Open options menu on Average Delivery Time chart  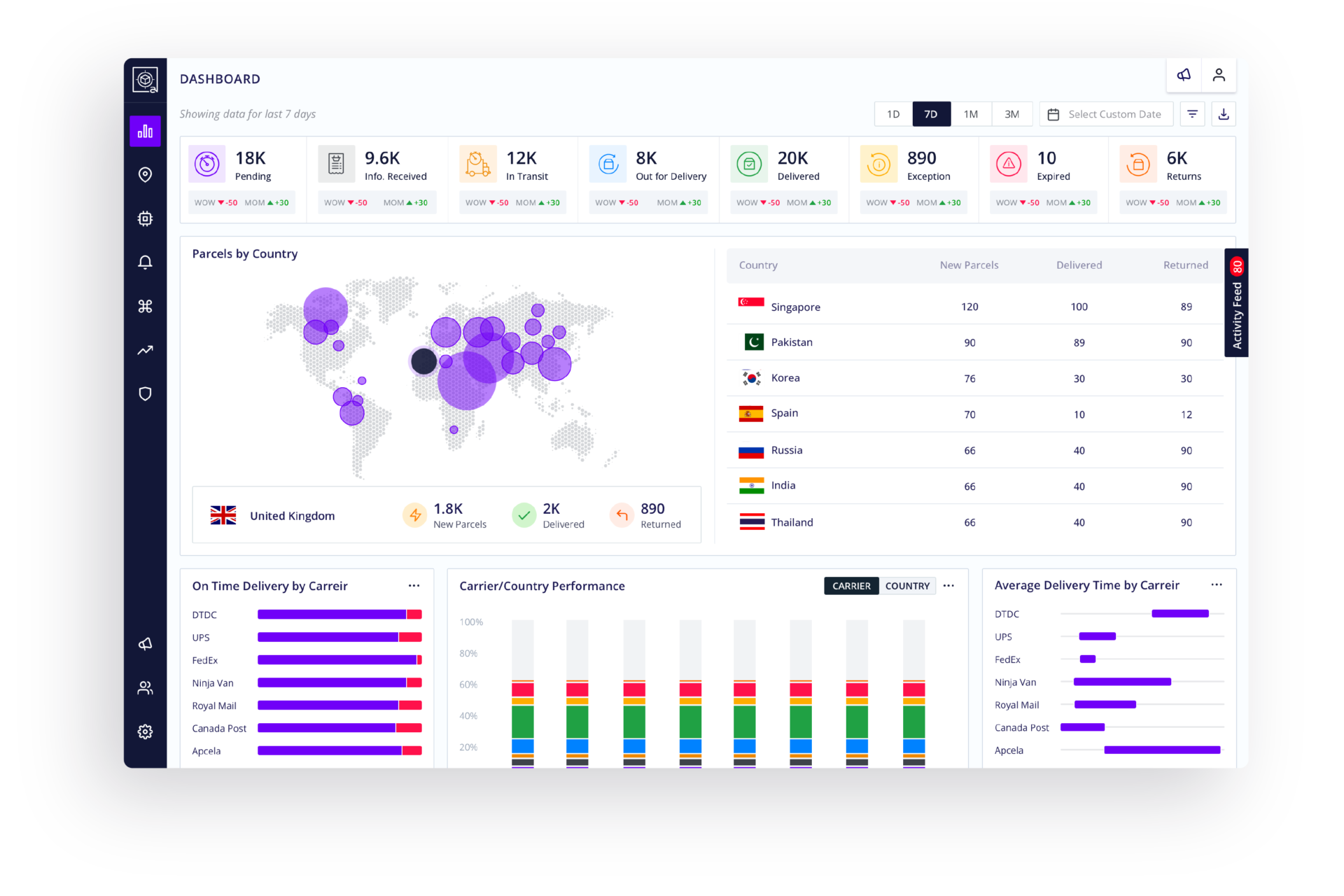pyautogui.click(x=1217, y=584)
